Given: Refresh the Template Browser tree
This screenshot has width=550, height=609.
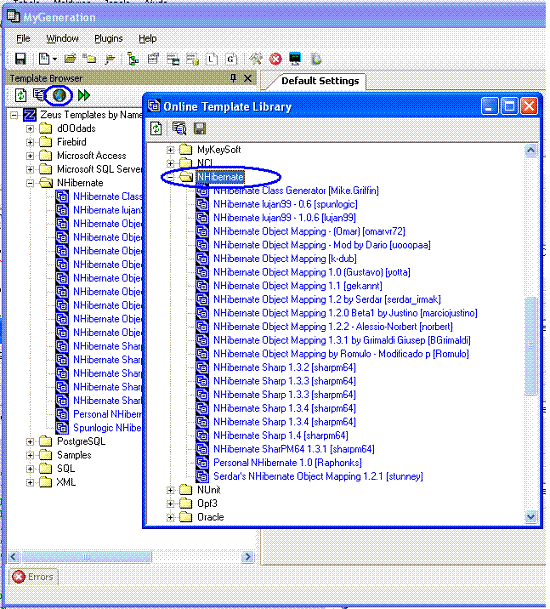Looking at the screenshot, I should click(x=21, y=95).
